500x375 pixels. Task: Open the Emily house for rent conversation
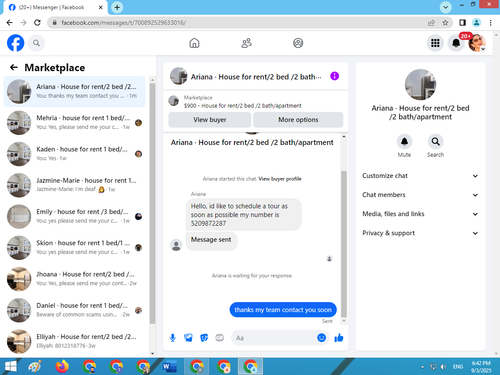coord(74,216)
